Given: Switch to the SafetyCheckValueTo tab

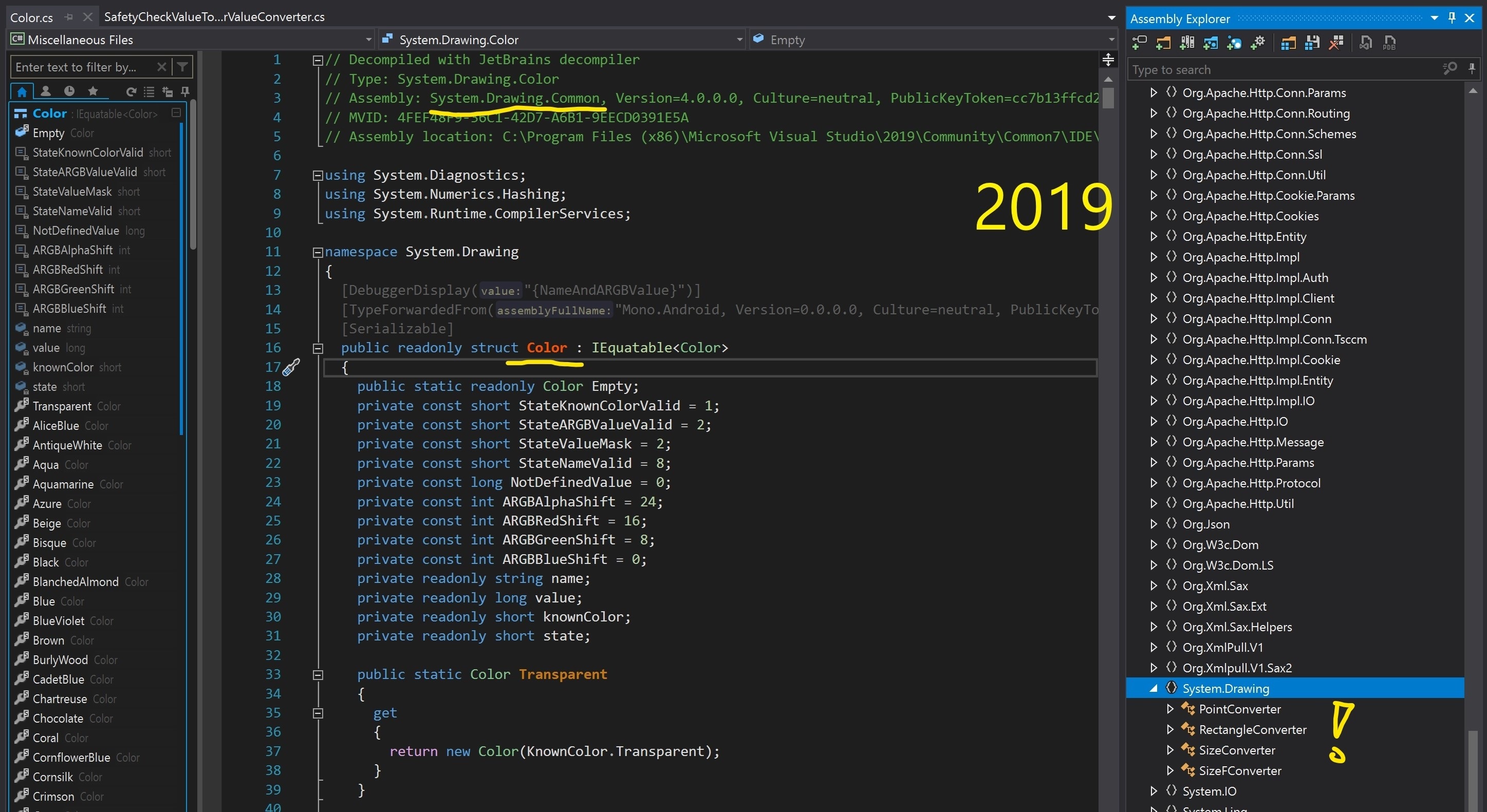Looking at the screenshot, I should click(x=214, y=17).
